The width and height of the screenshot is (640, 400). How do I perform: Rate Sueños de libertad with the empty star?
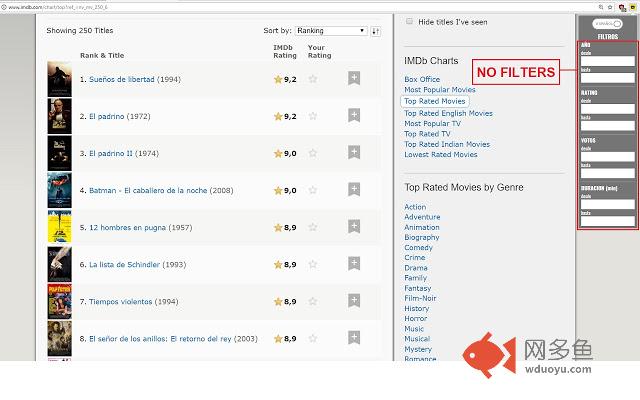click(313, 79)
